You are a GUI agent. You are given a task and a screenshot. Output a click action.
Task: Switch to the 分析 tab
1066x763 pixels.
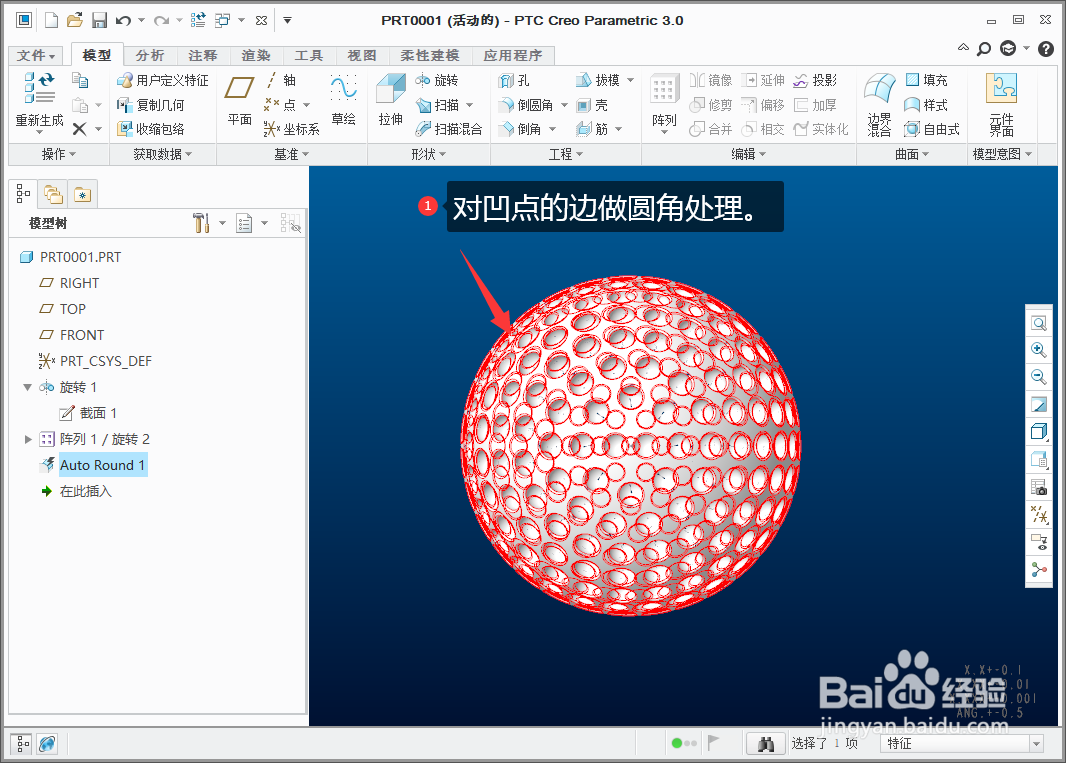[150, 56]
